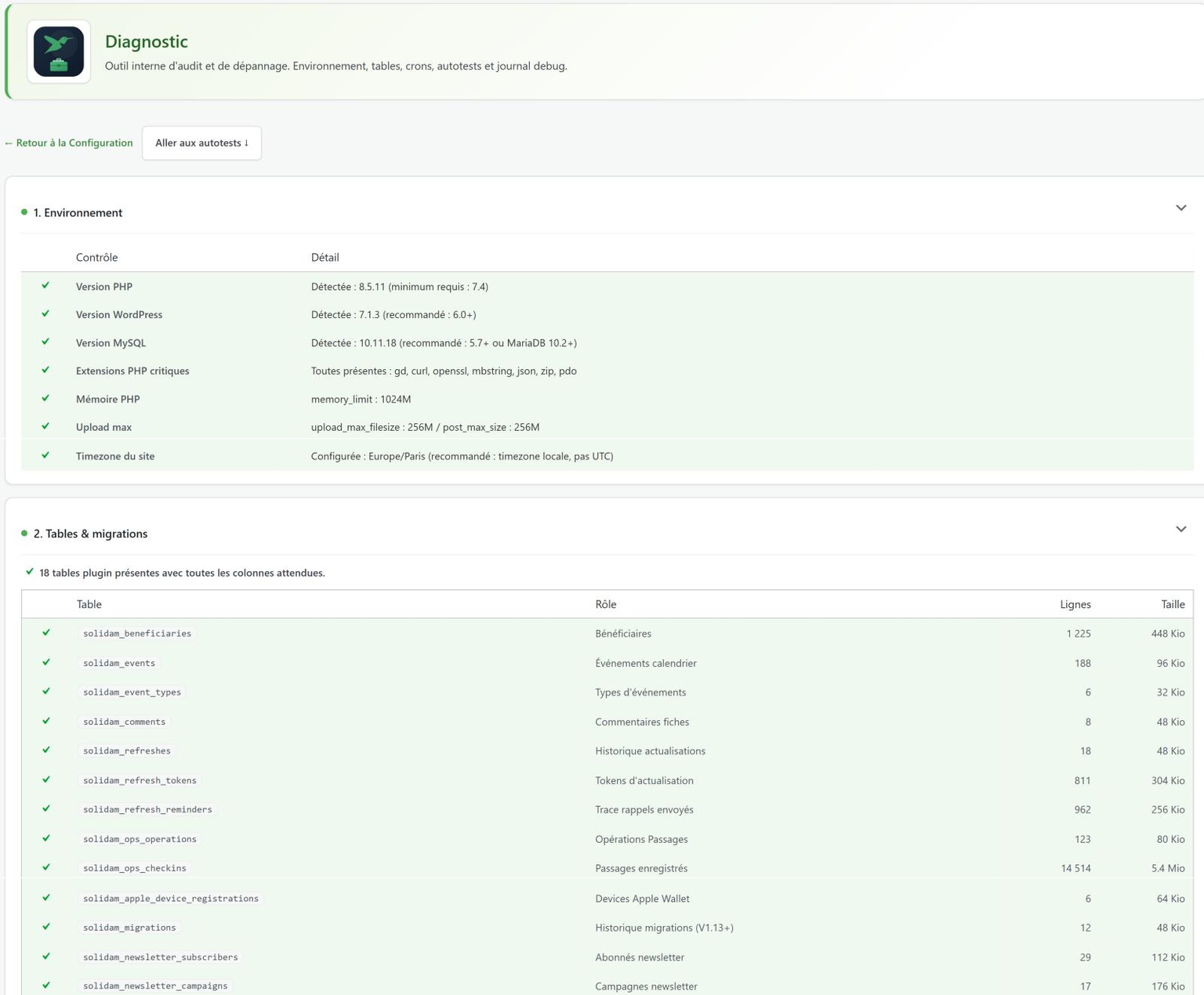Image resolution: width=1204 pixels, height=995 pixels.
Task: Click the checkmark icon for Version PHP
Action: tap(45, 286)
